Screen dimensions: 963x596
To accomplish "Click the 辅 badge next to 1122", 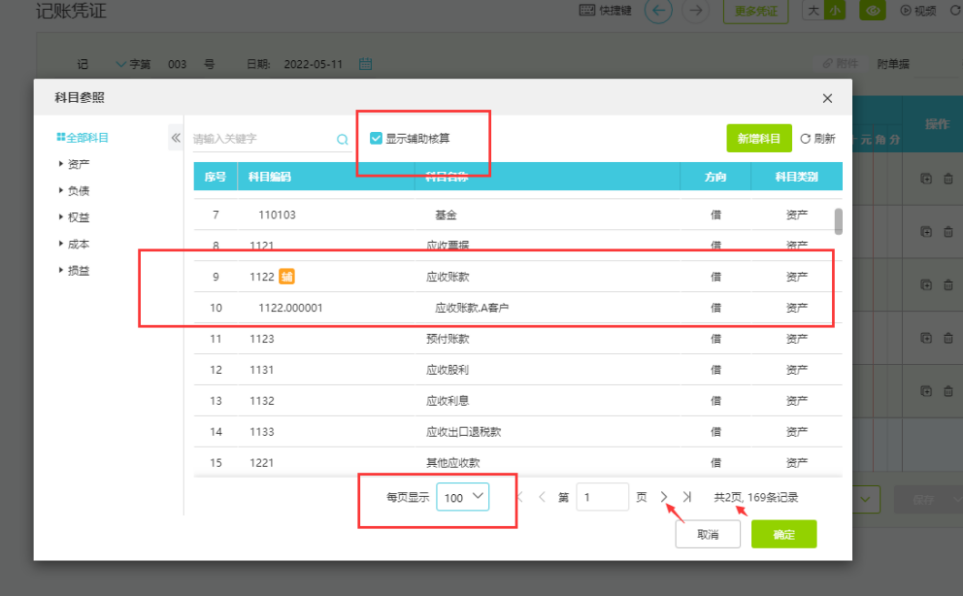I will (x=287, y=276).
